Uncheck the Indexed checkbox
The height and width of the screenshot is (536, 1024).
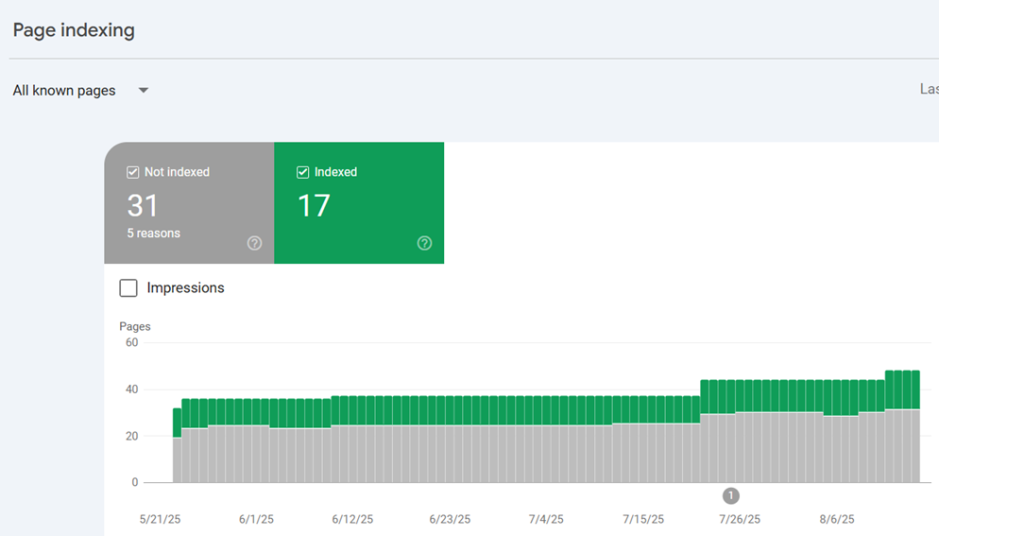point(303,172)
